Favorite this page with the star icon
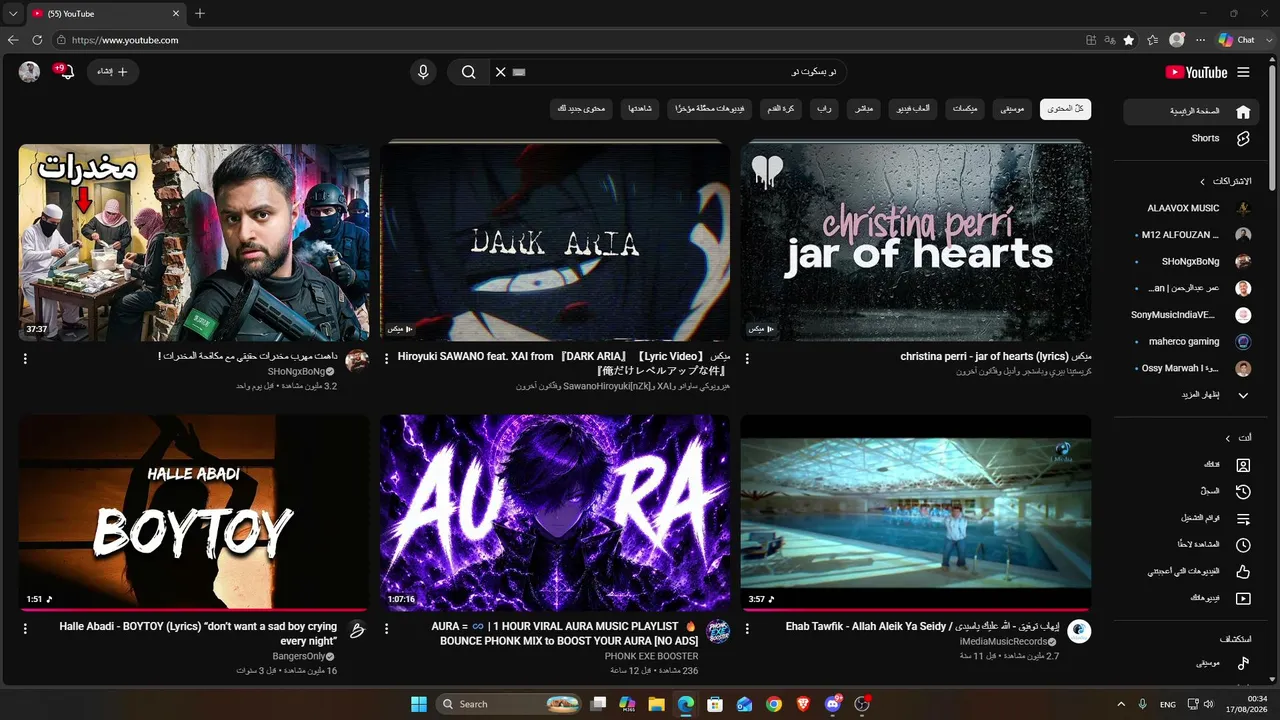Screen dimensions: 1280x720 [1129, 40]
